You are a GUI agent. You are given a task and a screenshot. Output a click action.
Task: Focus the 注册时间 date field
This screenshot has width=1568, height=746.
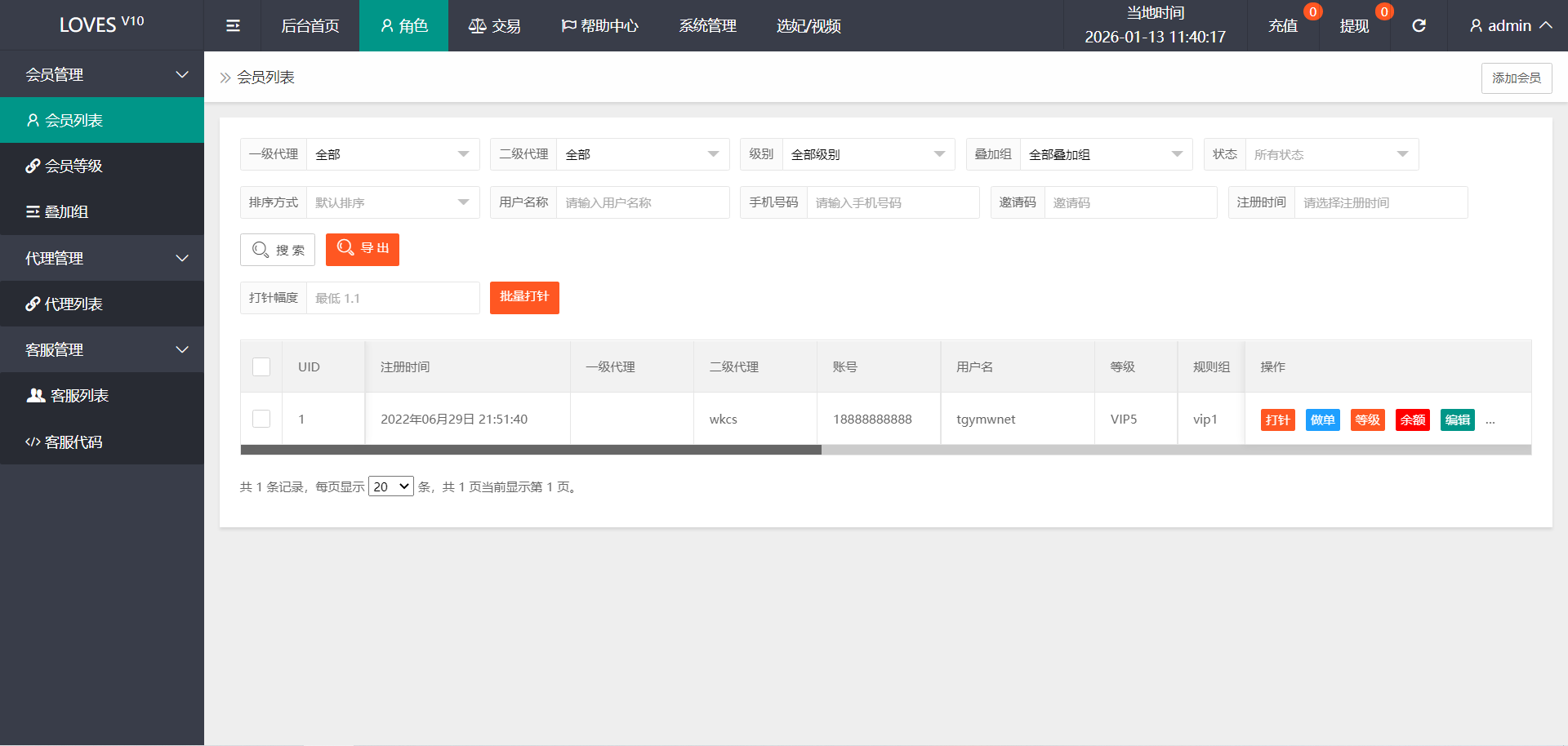click(1381, 202)
